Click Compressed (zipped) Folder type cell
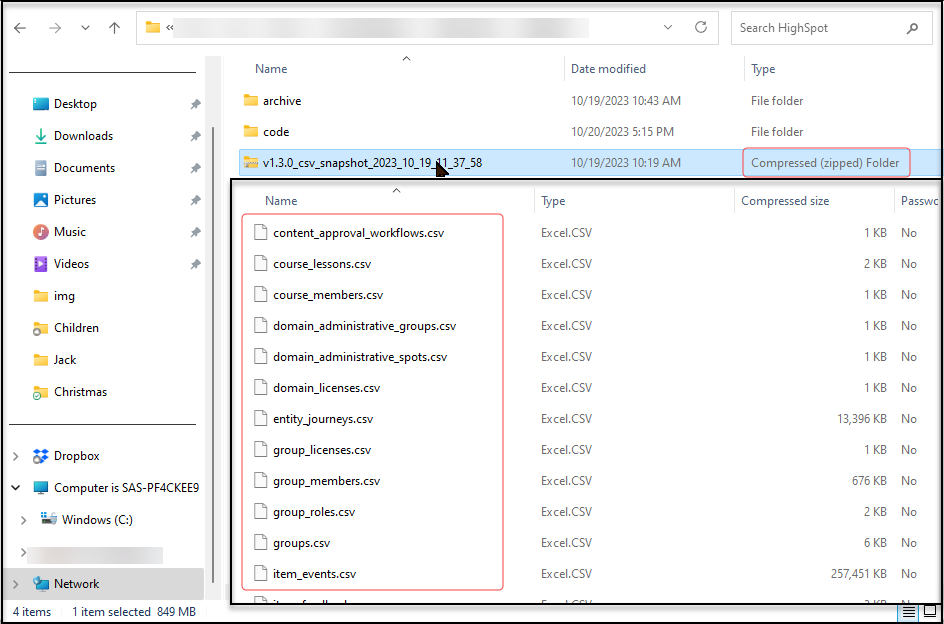The image size is (944, 624). tap(825, 163)
